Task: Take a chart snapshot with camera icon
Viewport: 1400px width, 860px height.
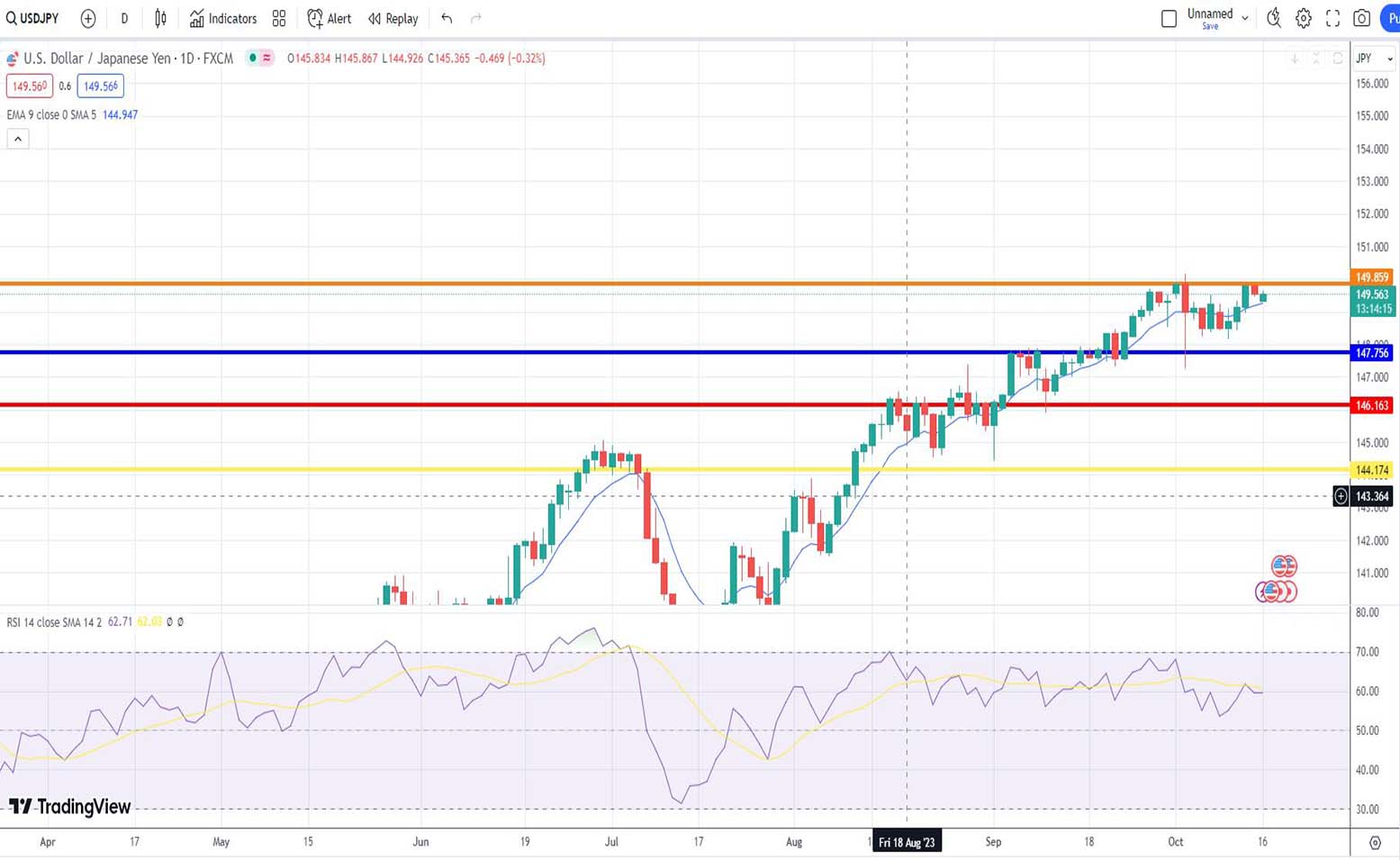Action: click(1362, 18)
